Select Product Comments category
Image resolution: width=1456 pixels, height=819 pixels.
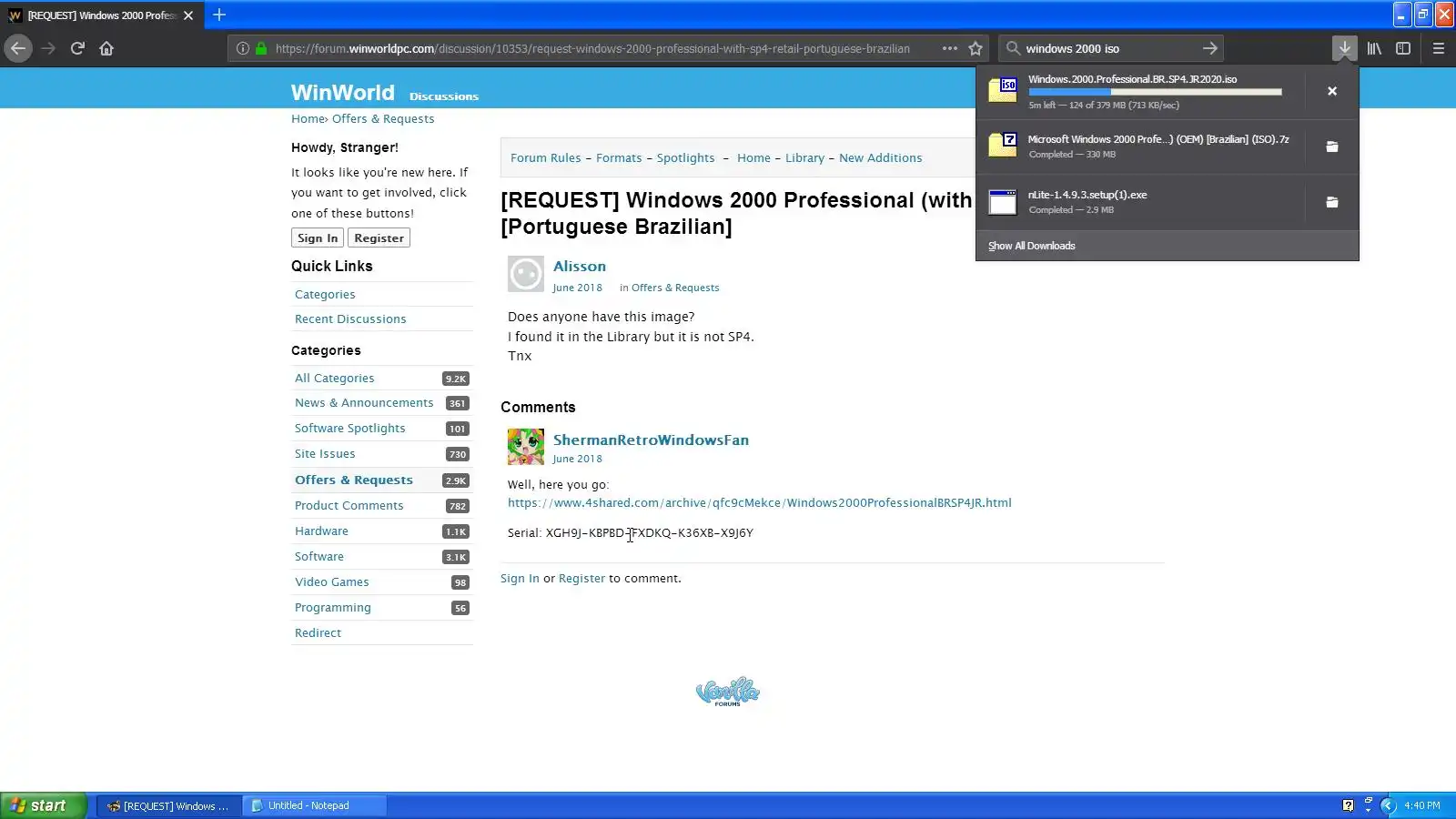coord(349,505)
